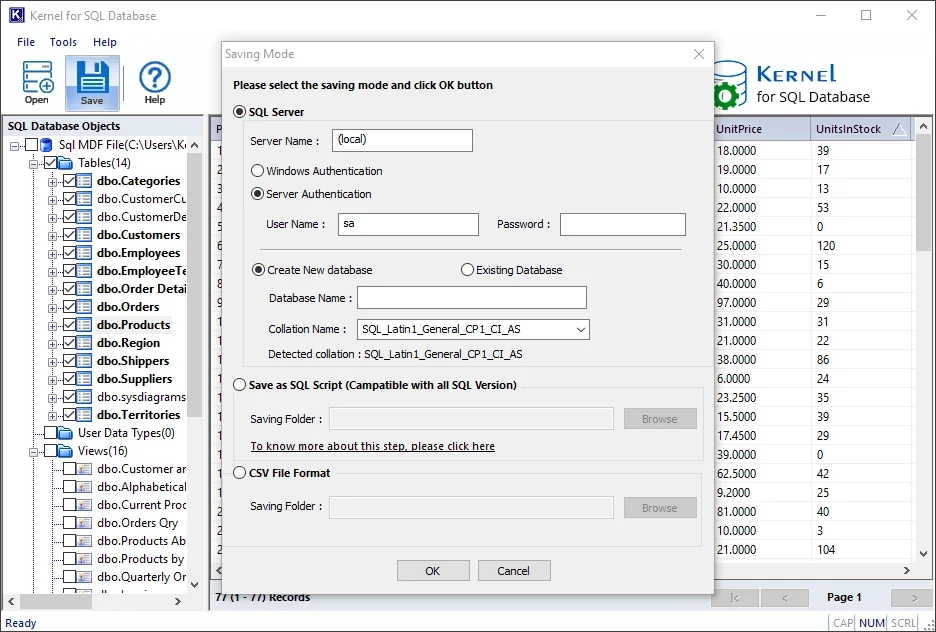Image resolution: width=936 pixels, height=632 pixels.
Task: Uncheck the Tables(14) checkbox
Action: pyautogui.click(x=51, y=163)
